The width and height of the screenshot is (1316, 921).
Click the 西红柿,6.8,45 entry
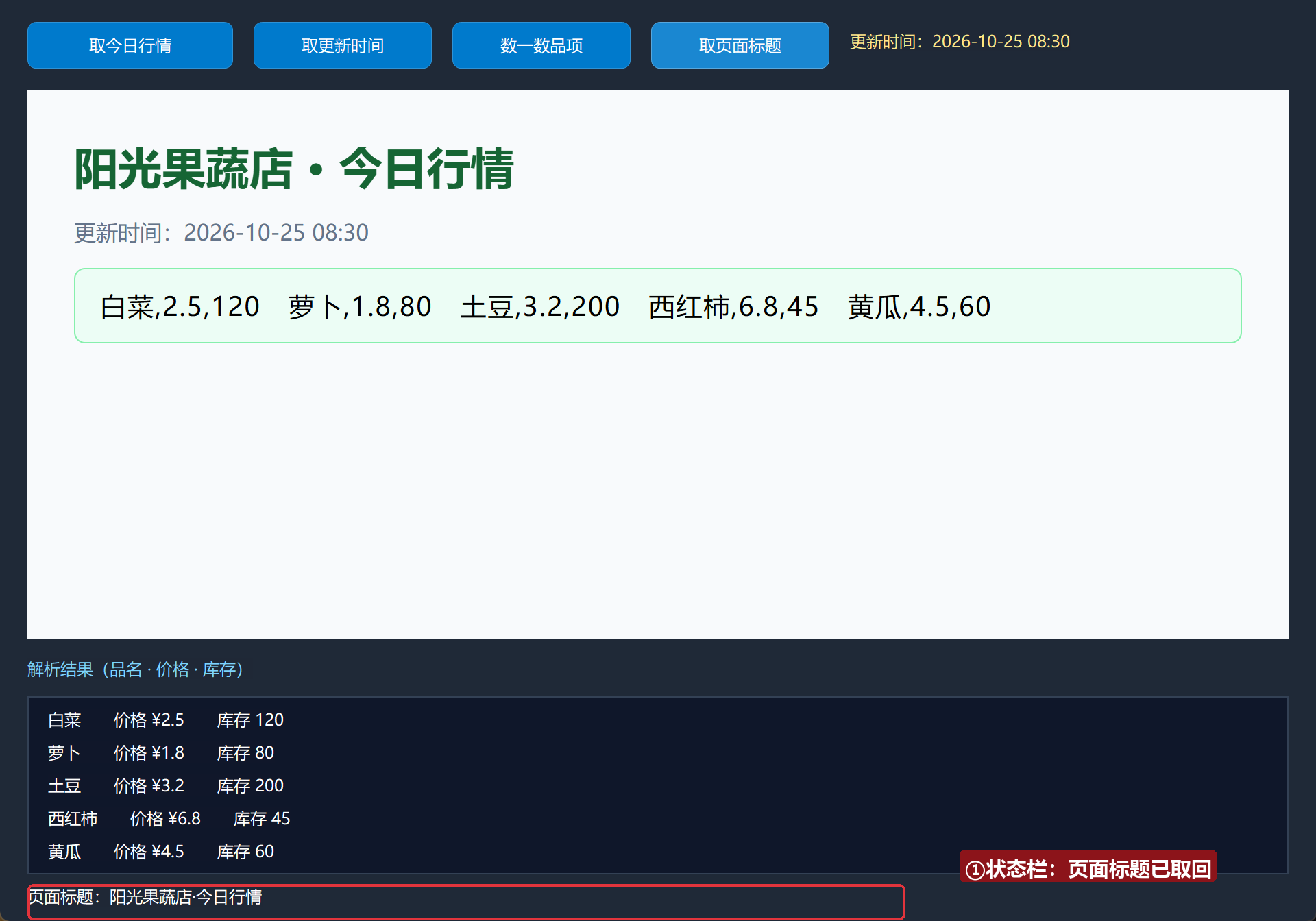point(733,306)
